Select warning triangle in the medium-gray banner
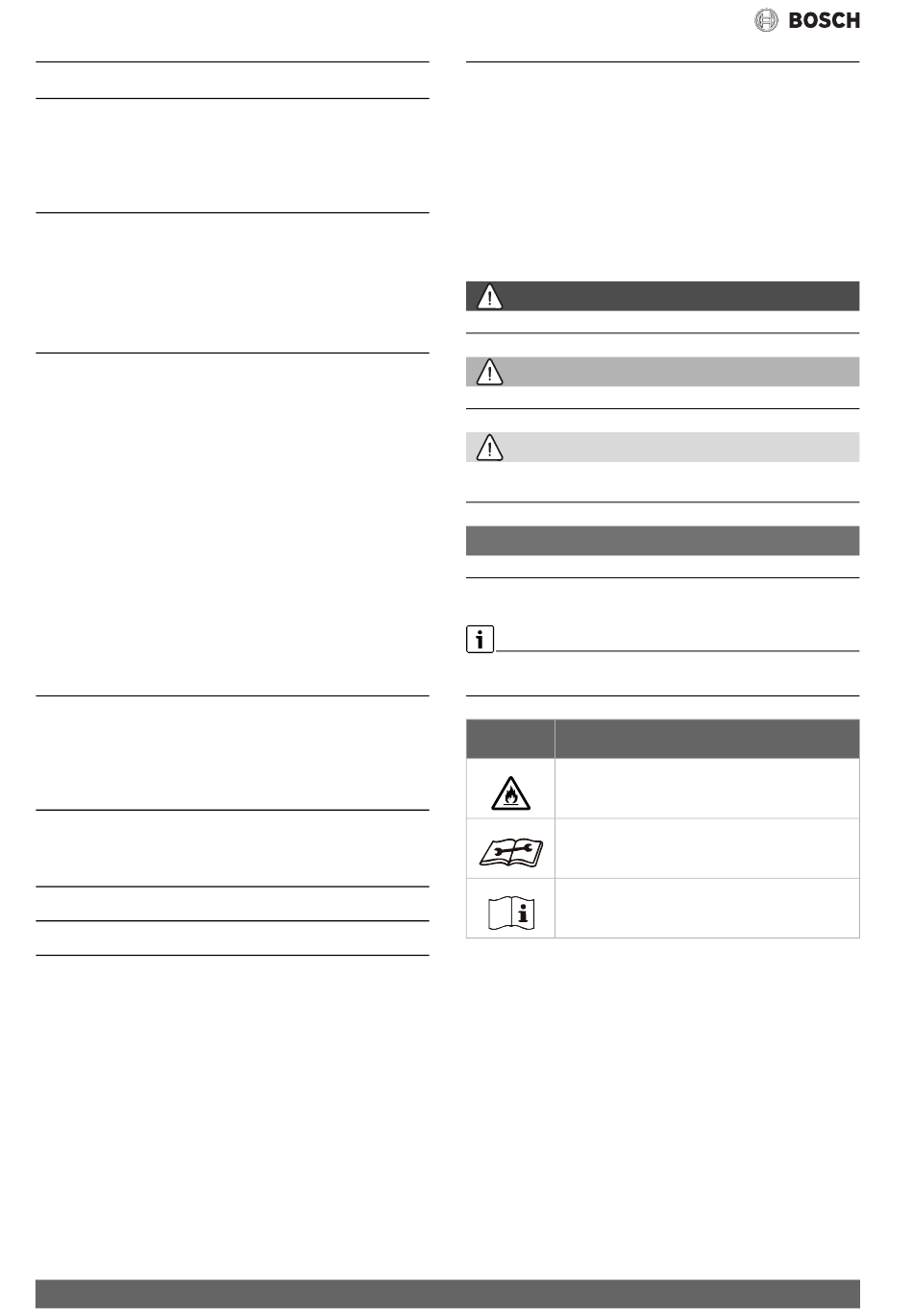 click(x=490, y=372)
